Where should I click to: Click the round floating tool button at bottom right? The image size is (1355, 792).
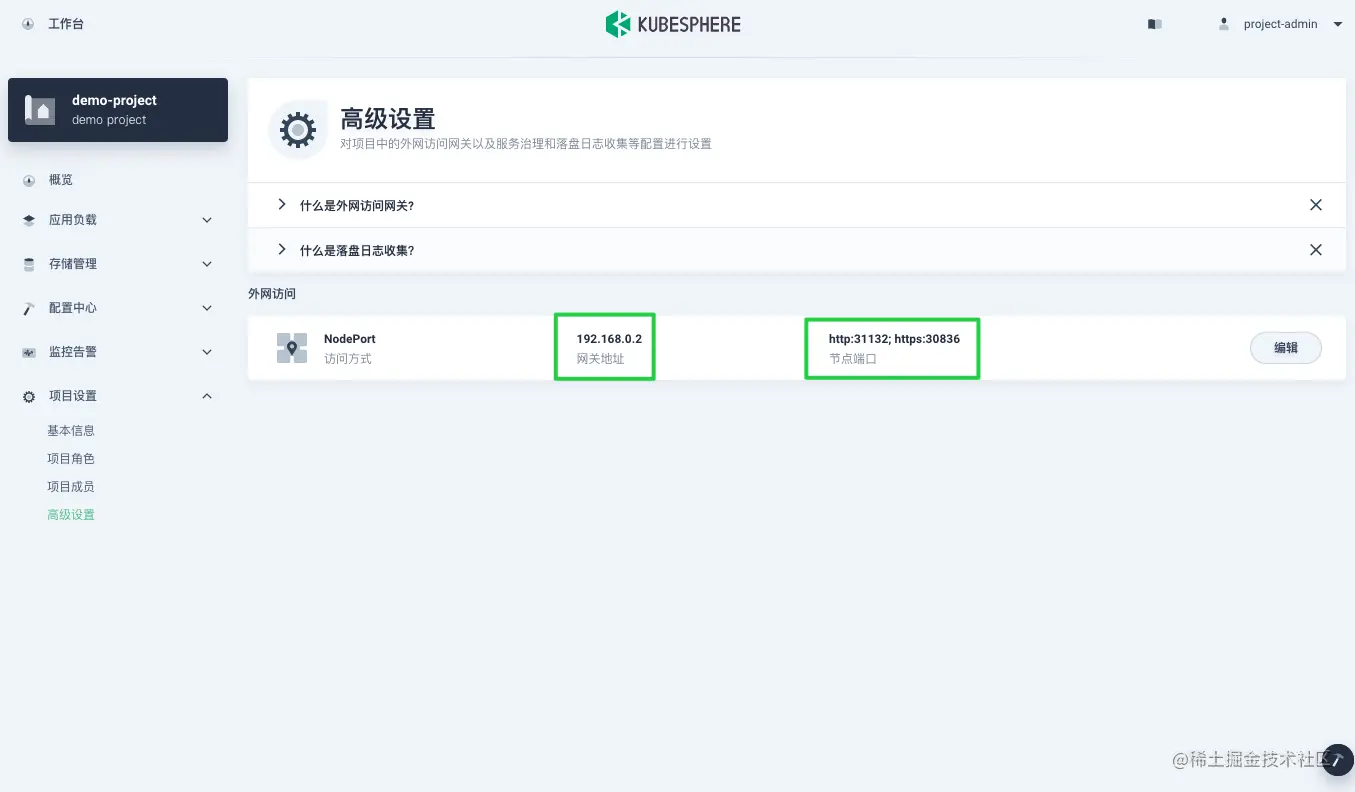pyautogui.click(x=1337, y=760)
